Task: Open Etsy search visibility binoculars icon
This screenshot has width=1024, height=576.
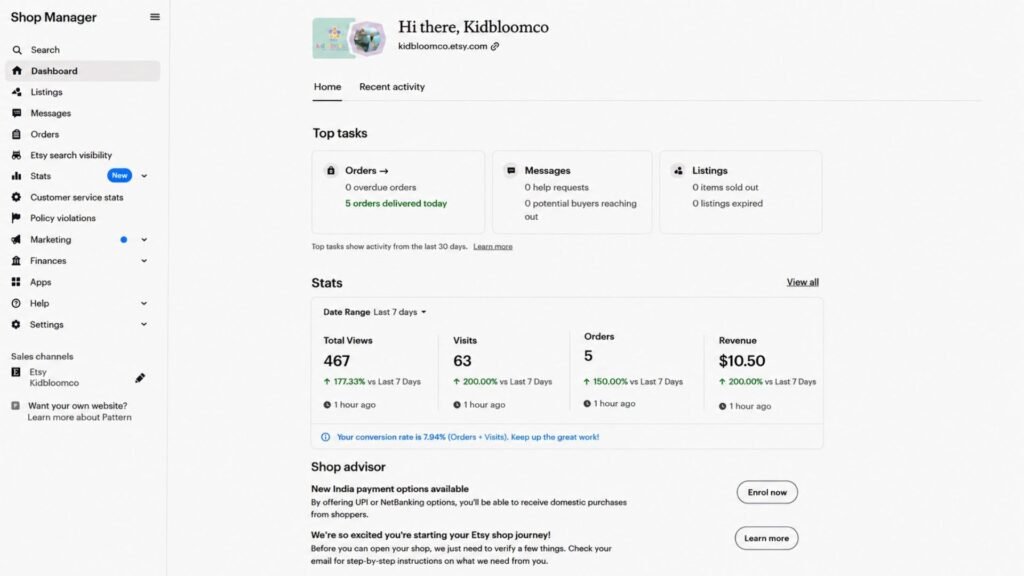Action: point(17,155)
